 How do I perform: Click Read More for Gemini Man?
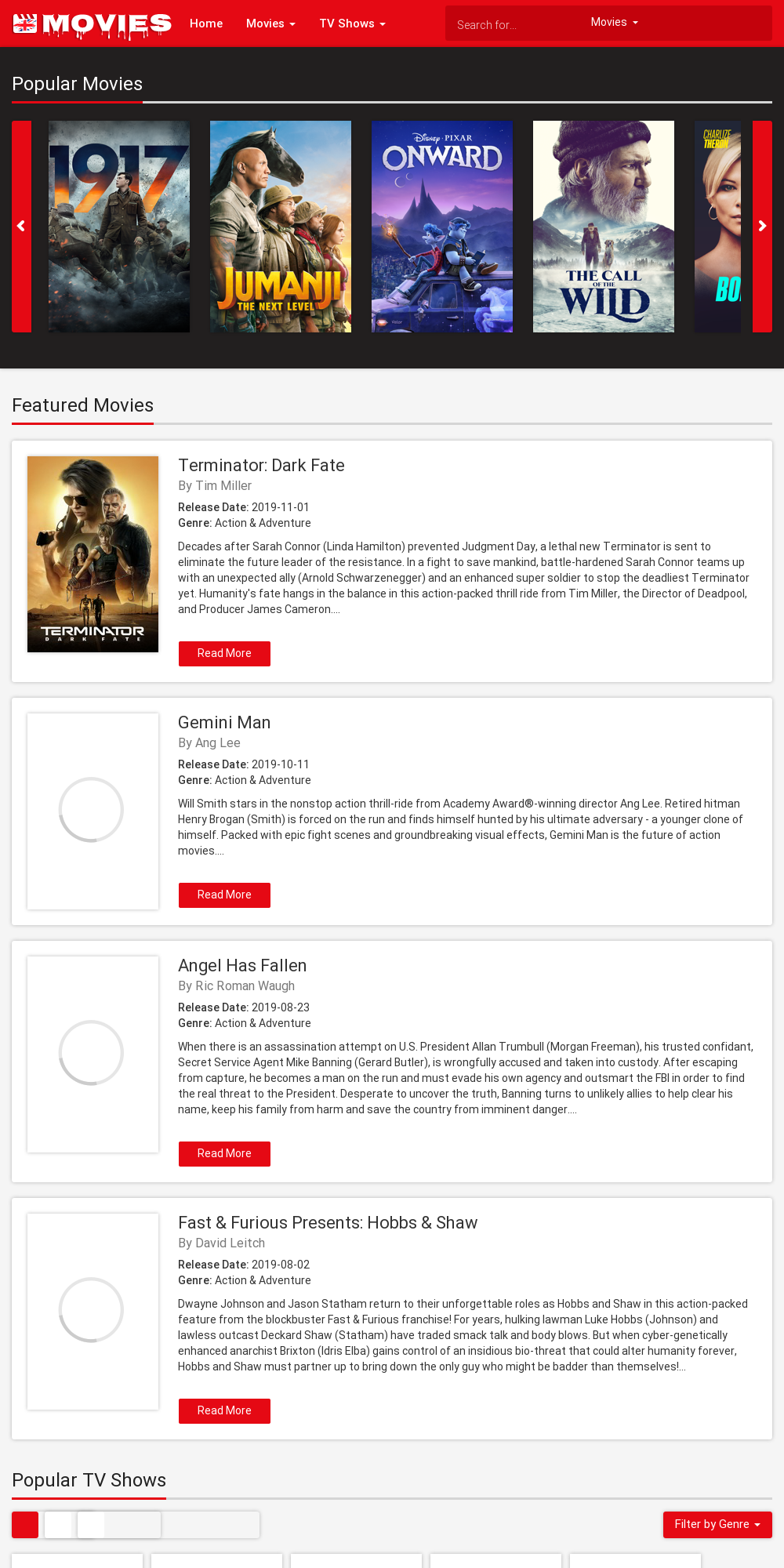point(224,895)
